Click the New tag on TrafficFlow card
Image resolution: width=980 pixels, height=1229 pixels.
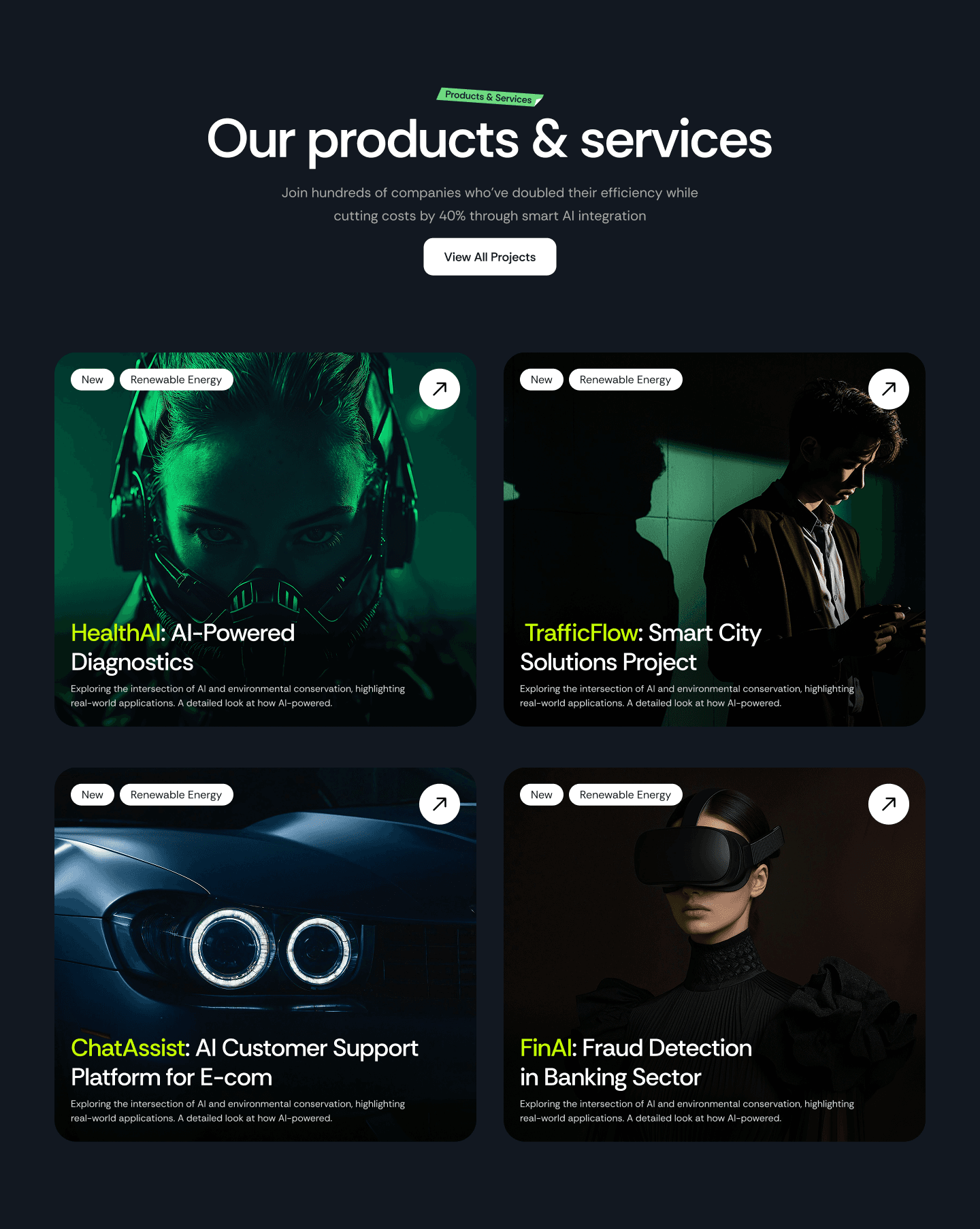tap(542, 380)
